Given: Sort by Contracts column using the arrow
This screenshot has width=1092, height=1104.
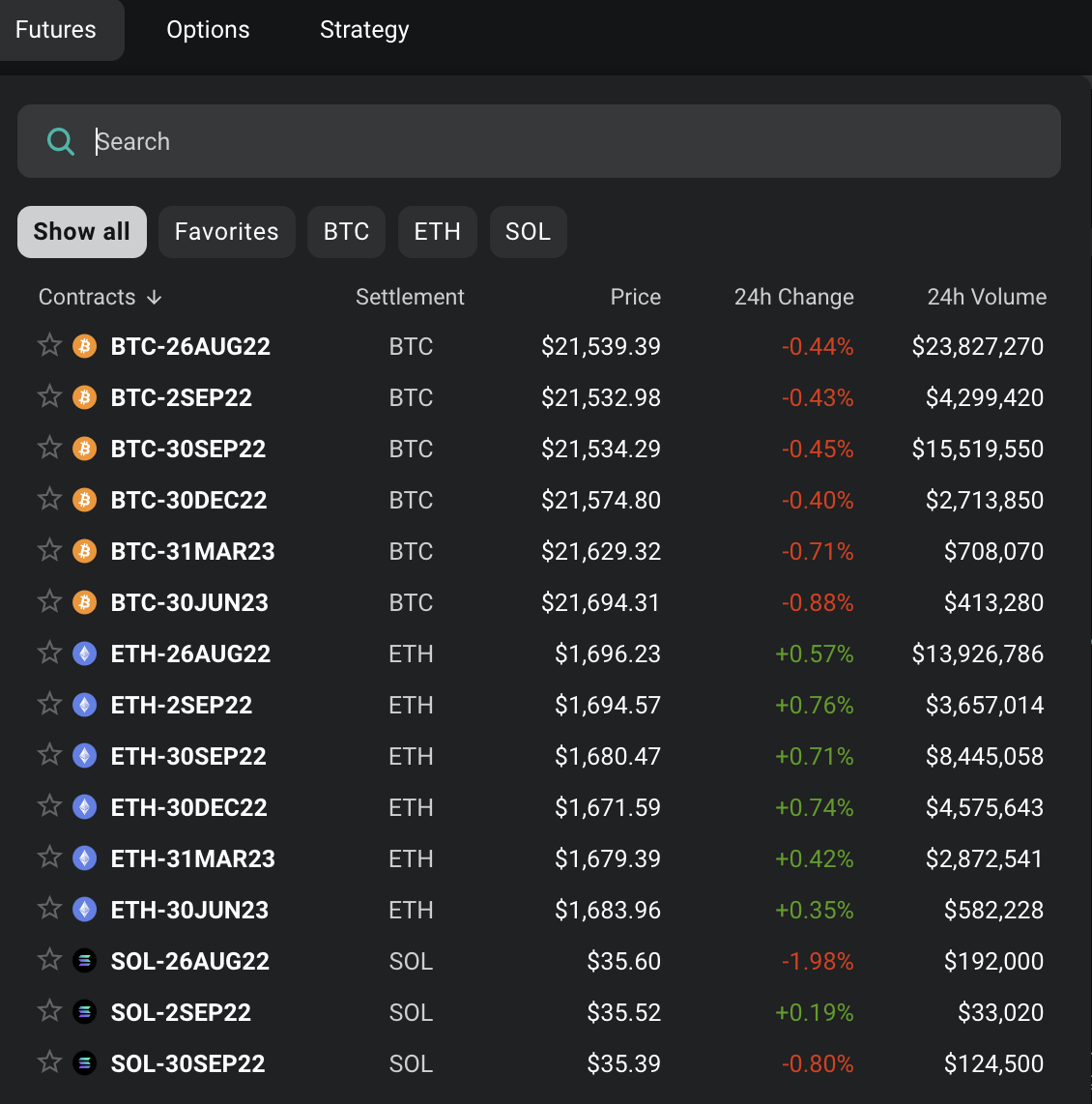Looking at the screenshot, I should point(155,298).
